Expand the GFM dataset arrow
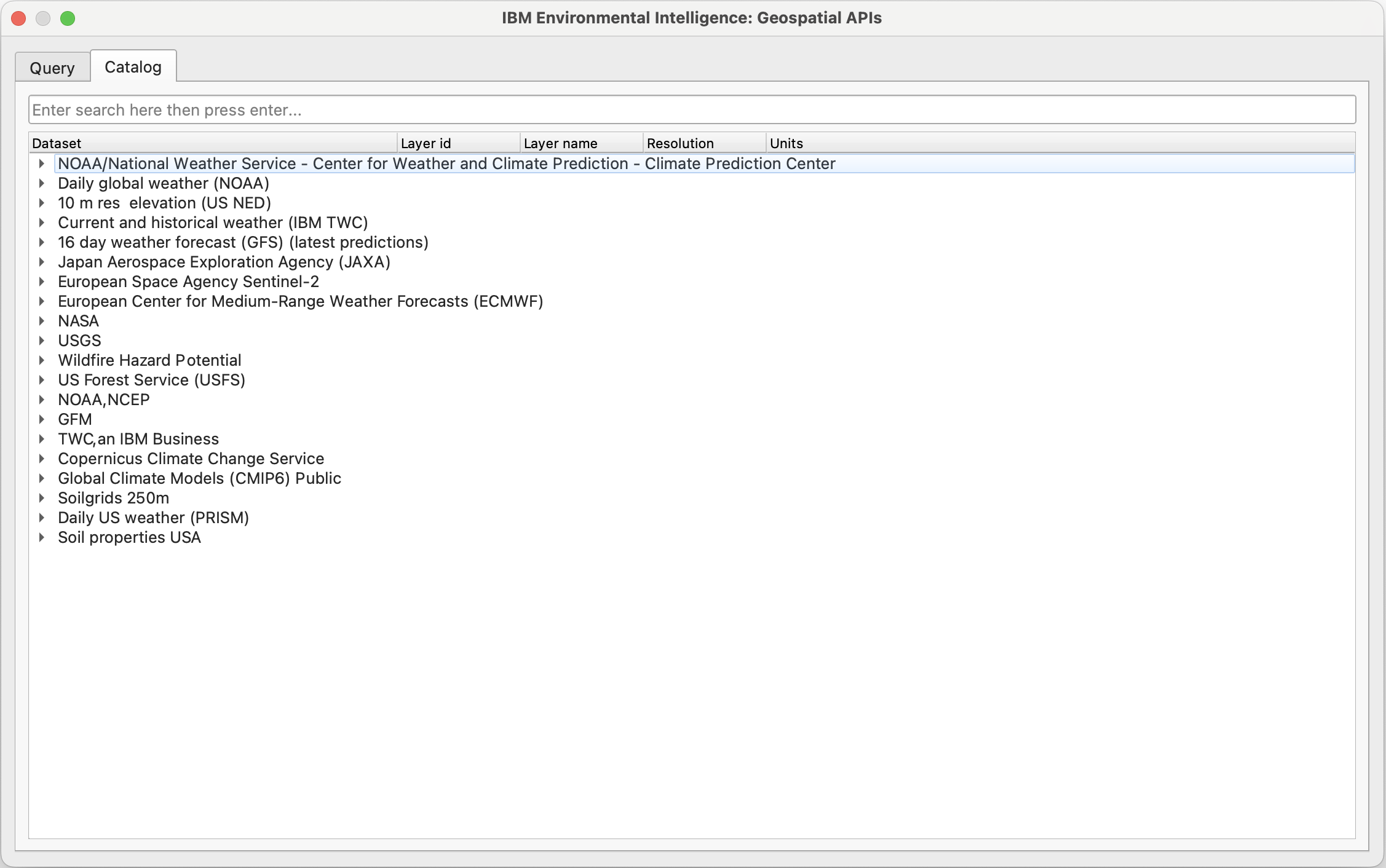Viewport: 1386px width, 868px height. [x=41, y=419]
